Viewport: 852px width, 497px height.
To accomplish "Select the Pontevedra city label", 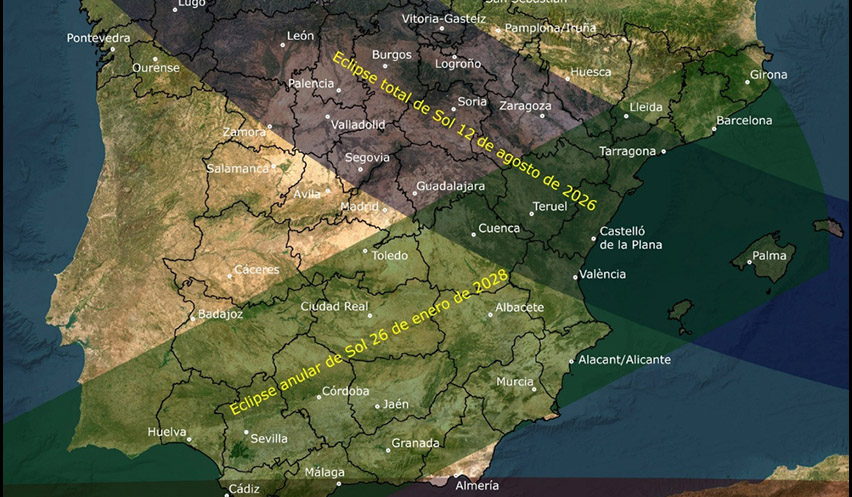I will coord(98,38).
